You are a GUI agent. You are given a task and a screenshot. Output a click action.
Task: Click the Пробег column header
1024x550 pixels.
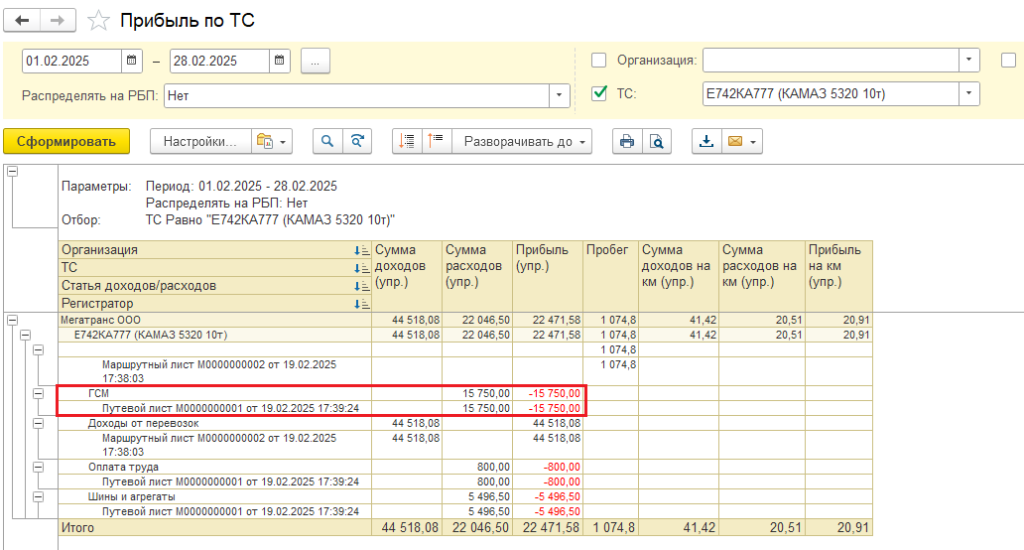coord(611,276)
